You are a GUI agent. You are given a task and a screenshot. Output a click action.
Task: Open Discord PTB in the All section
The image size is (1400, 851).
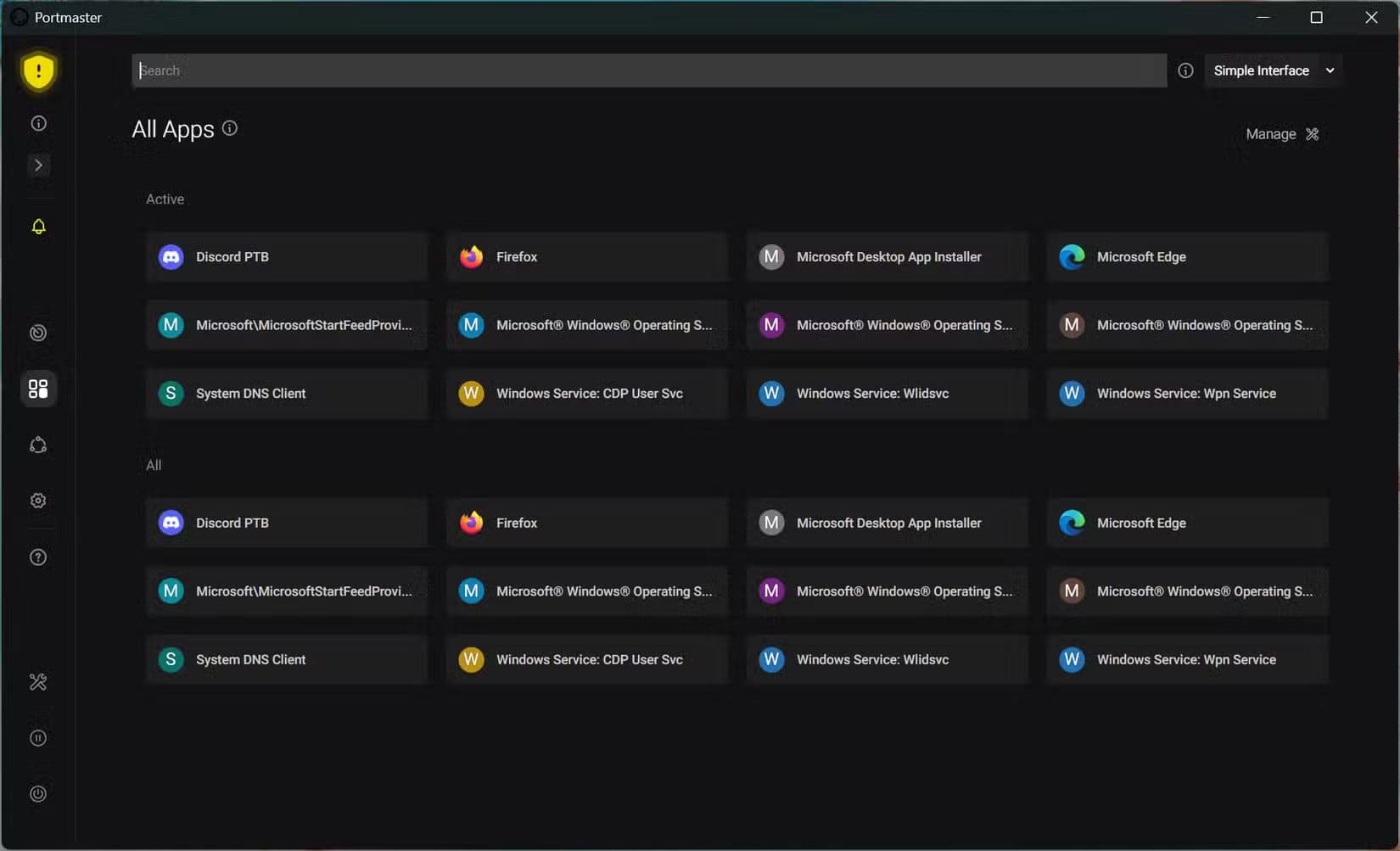[286, 523]
